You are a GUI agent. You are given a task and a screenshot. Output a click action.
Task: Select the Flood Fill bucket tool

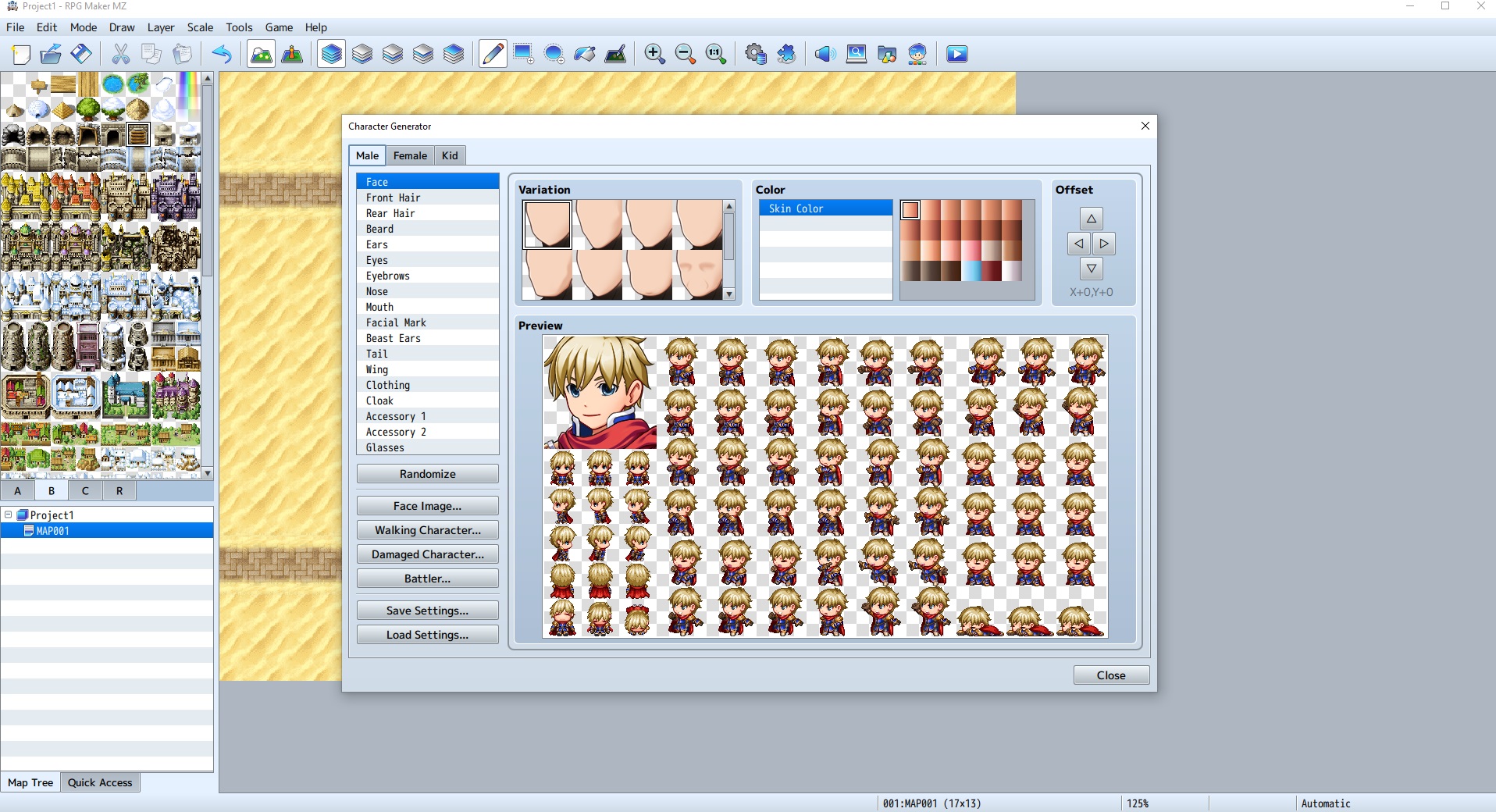585,54
